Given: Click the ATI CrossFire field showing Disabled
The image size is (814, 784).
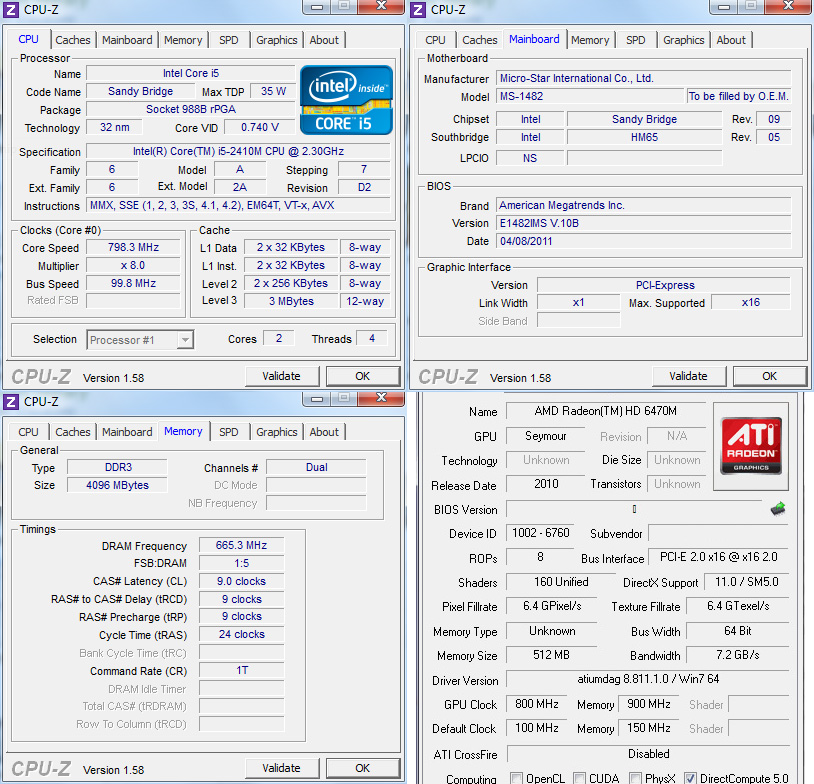Looking at the screenshot, I should tap(648, 754).
